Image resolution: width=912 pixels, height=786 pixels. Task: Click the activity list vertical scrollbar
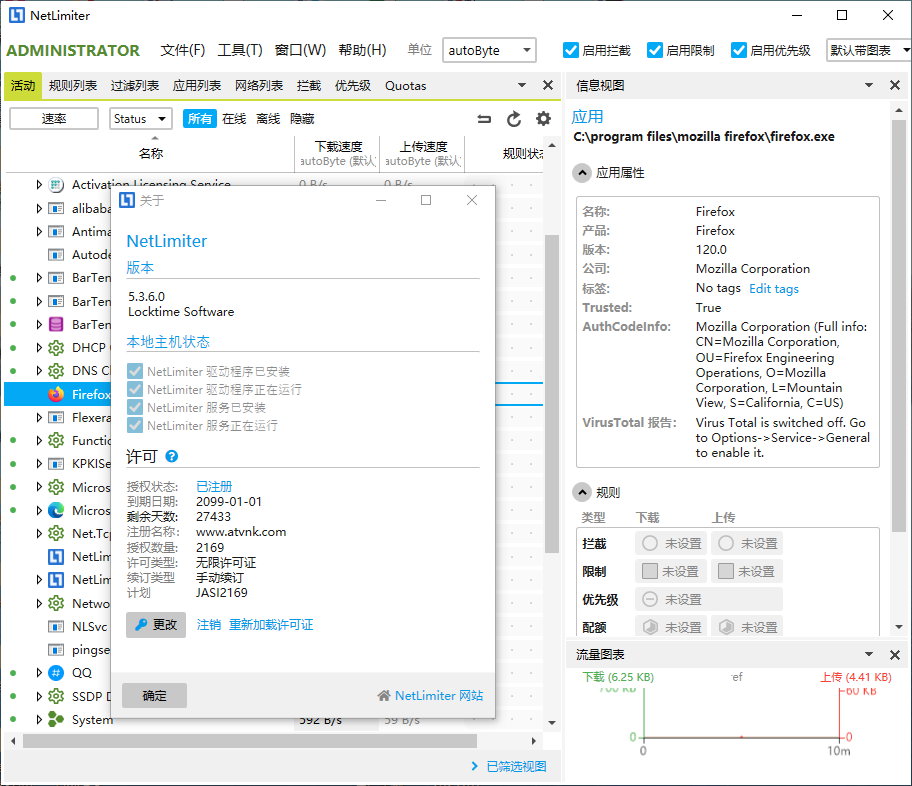click(x=552, y=393)
